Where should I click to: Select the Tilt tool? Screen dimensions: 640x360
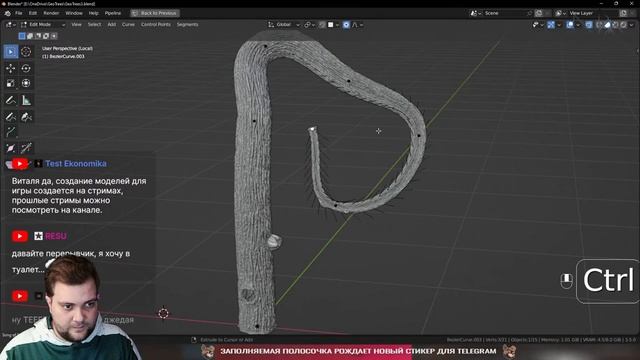pos(26,148)
